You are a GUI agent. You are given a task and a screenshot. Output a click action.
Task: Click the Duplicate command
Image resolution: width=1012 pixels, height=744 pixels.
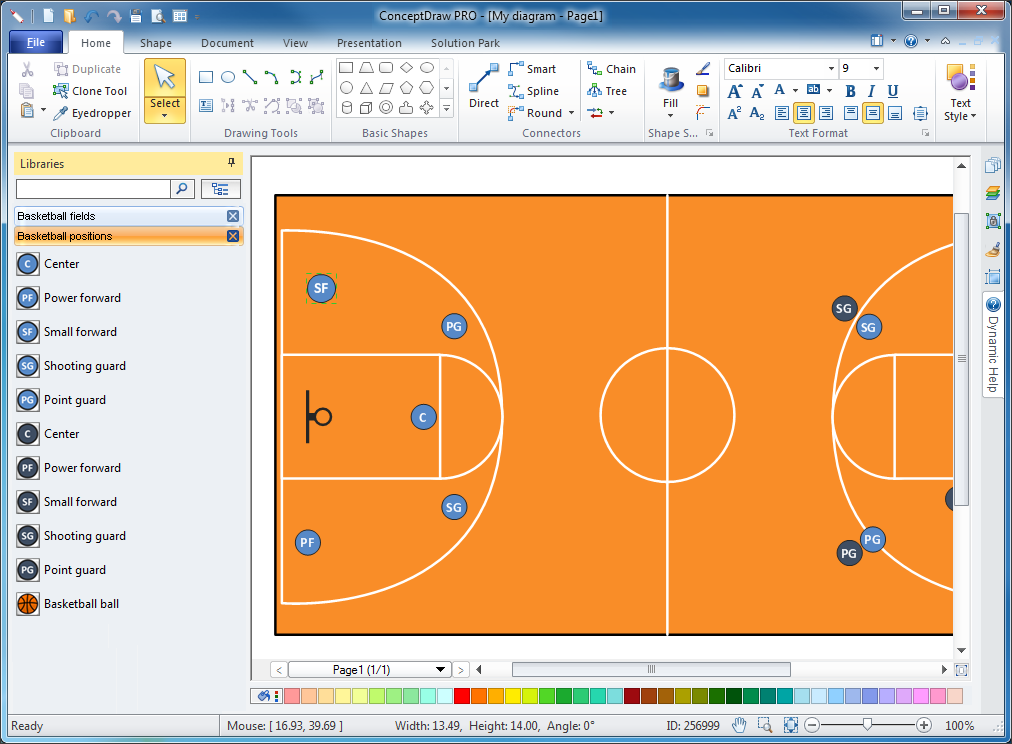tap(88, 69)
